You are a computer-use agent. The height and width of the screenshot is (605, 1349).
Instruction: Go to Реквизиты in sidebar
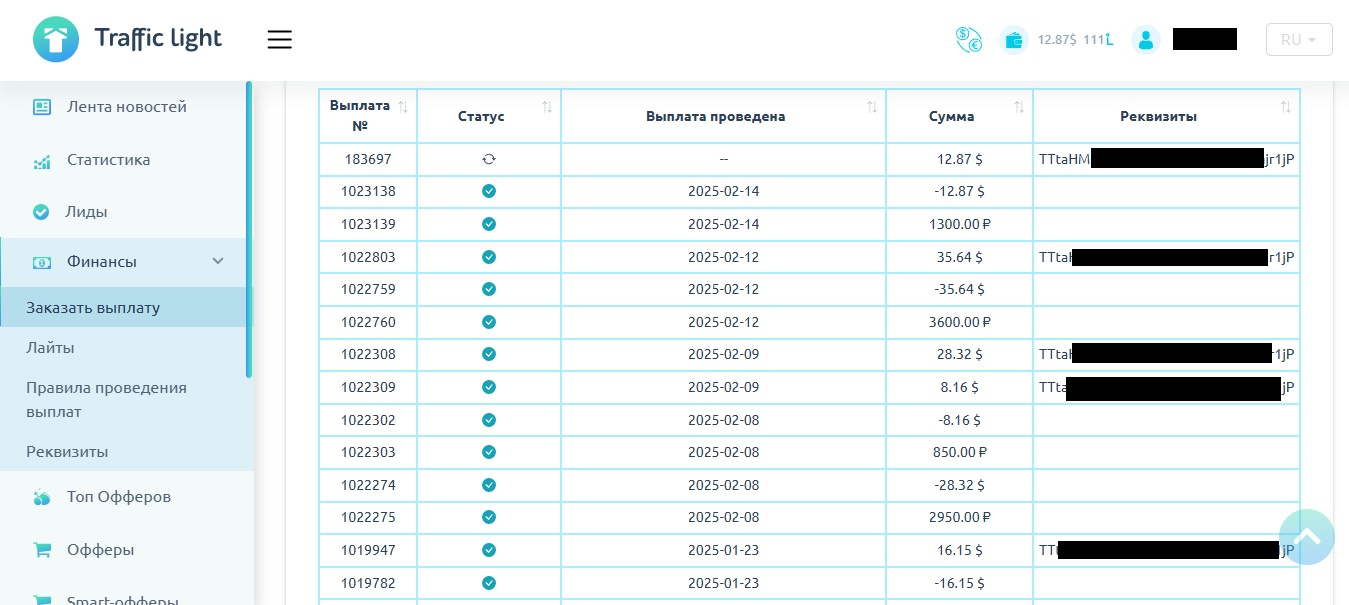pos(67,451)
